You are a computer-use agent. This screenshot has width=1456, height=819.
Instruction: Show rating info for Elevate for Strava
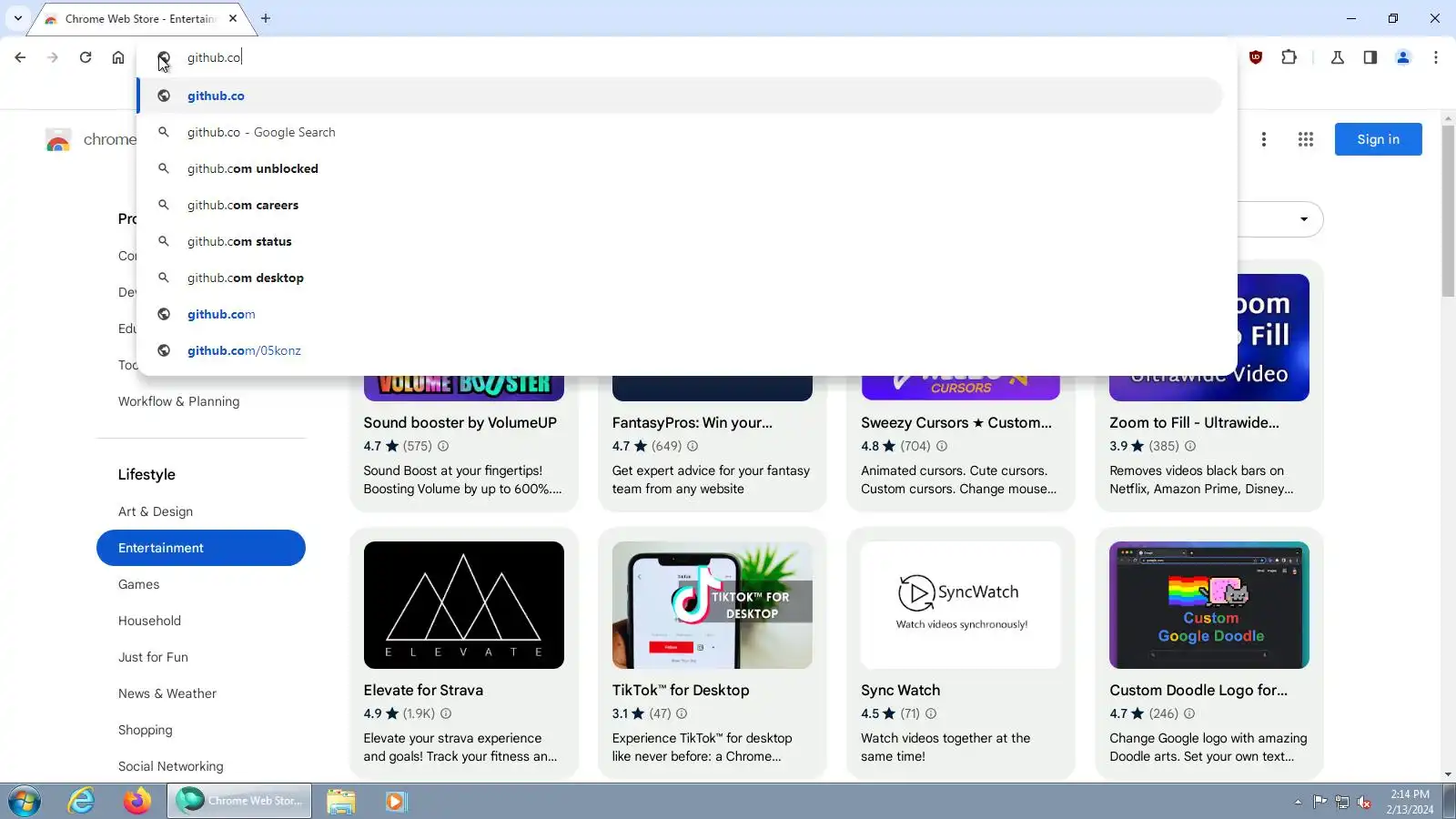(x=446, y=713)
